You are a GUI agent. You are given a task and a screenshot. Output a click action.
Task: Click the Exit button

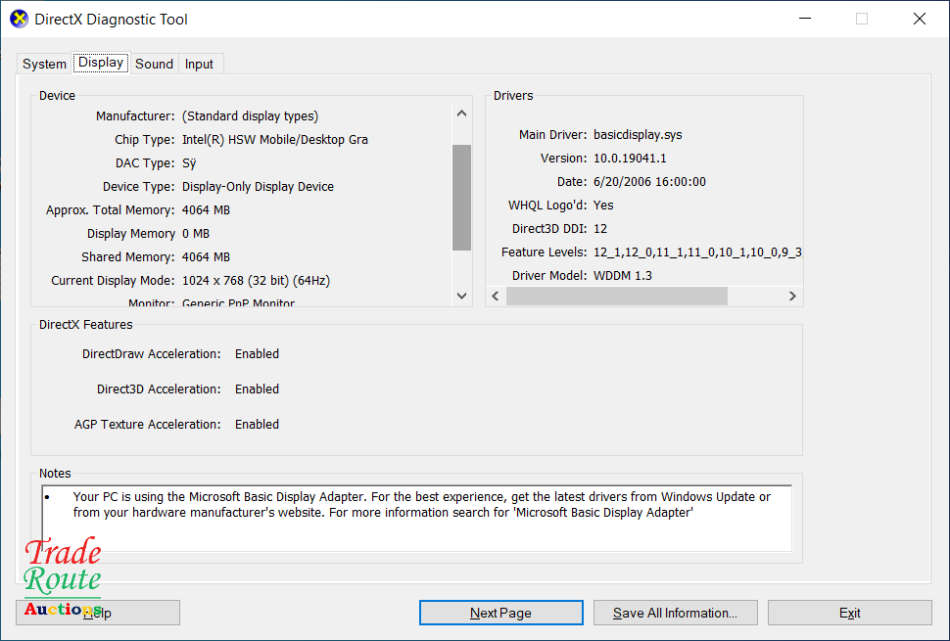(849, 613)
